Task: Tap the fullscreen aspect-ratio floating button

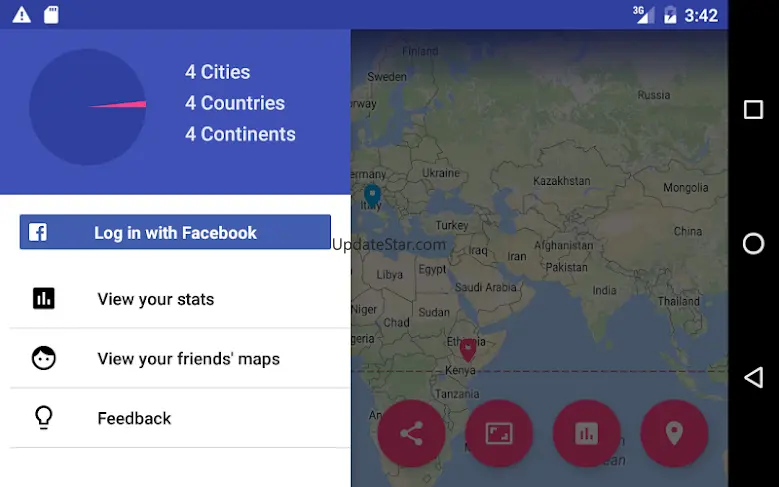Action: pyautogui.click(x=499, y=433)
